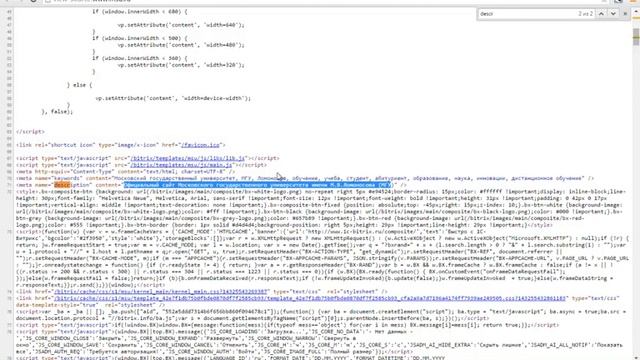Click the meta http-equiv Content-Type line
Image resolution: width=640 pixels, height=360 pixels.
[126, 172]
